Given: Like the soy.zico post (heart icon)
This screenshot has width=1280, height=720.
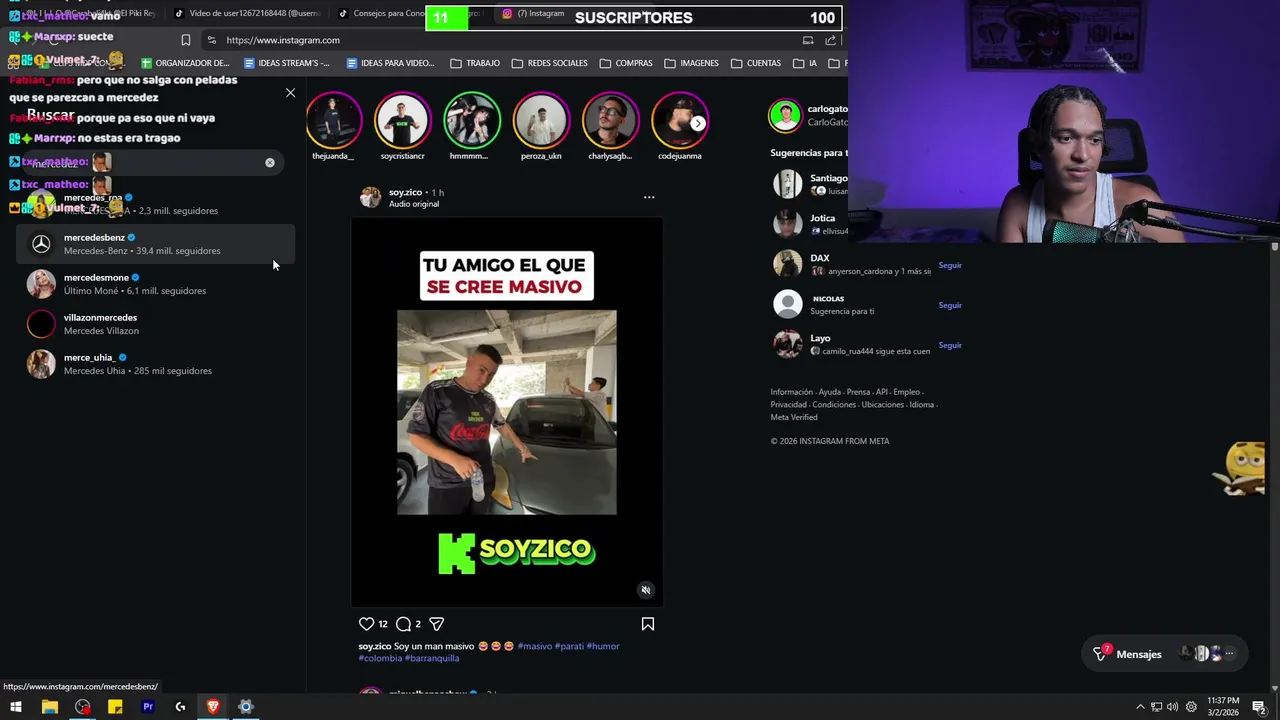Looking at the screenshot, I should tap(366, 624).
